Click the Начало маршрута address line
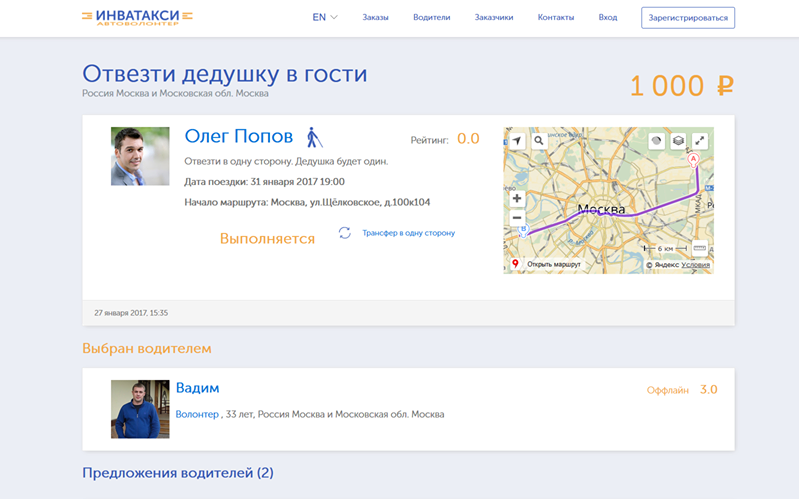Viewport: 799px width, 499px height. coord(307,202)
